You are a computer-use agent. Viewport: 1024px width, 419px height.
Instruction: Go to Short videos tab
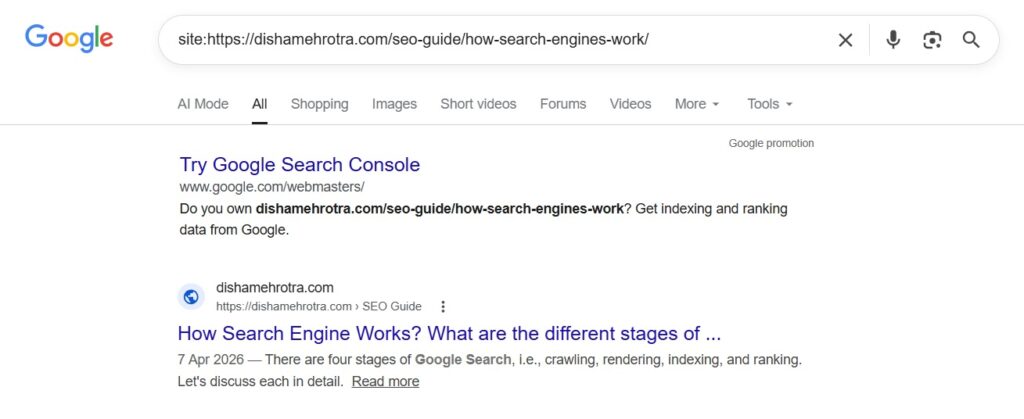[478, 104]
